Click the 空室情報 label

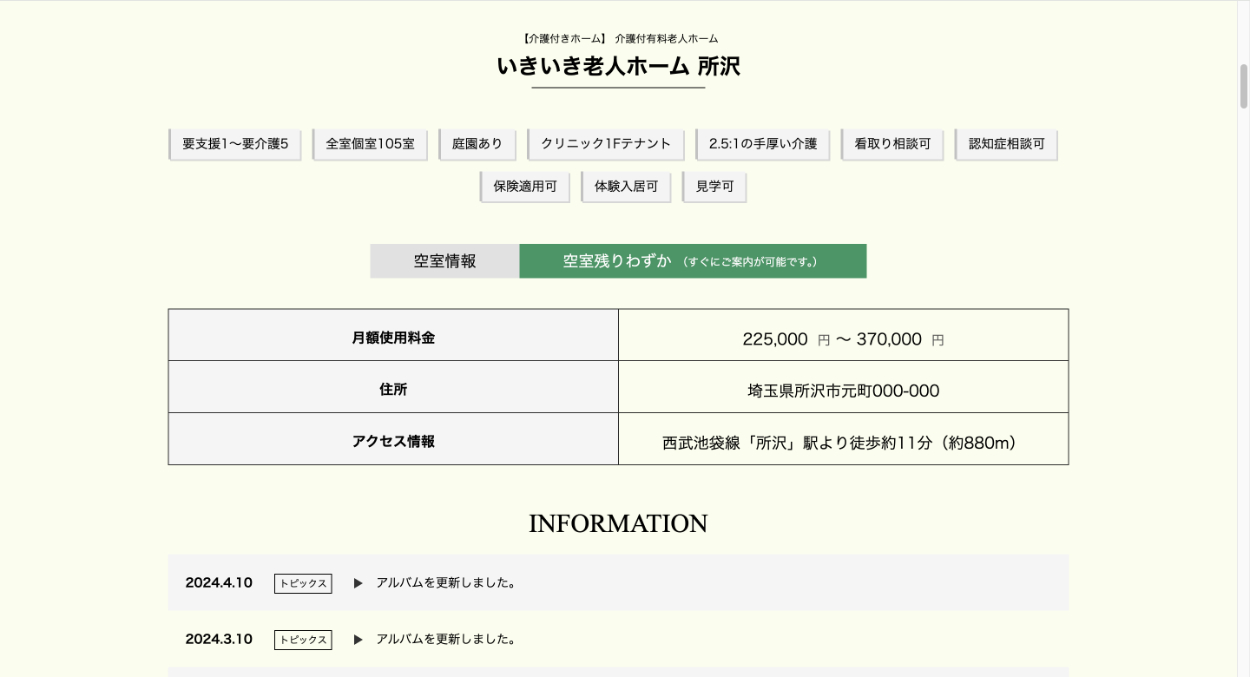445,261
